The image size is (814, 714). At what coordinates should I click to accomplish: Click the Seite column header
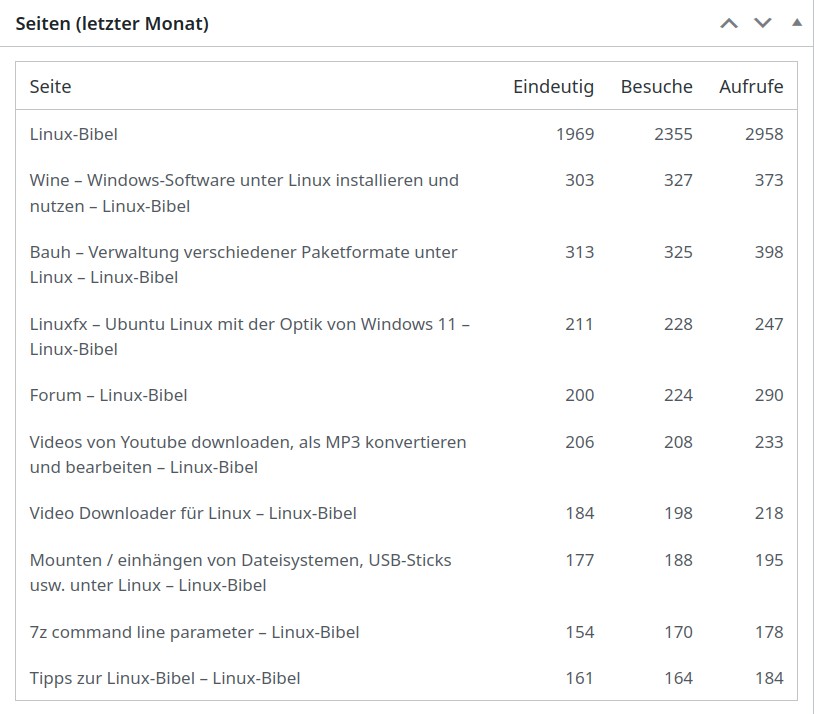(51, 87)
